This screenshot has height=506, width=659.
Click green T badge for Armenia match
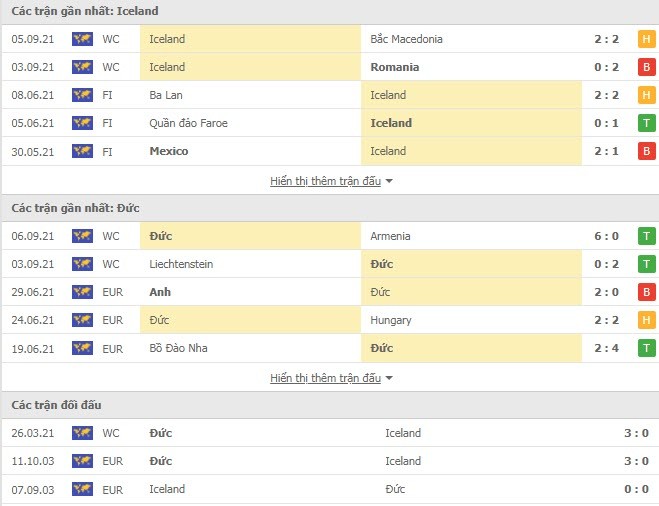coord(647,236)
